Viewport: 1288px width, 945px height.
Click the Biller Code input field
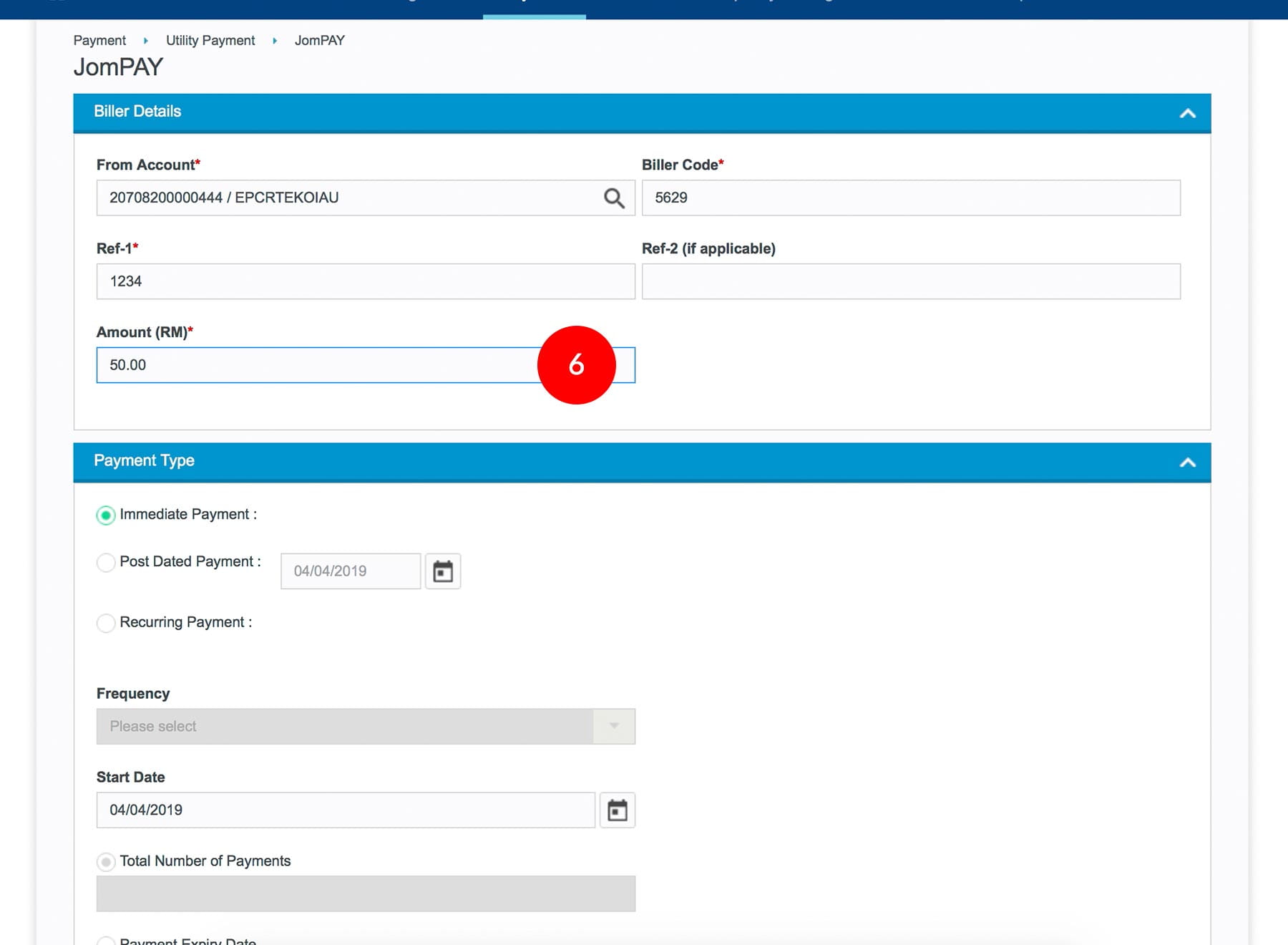[910, 198]
